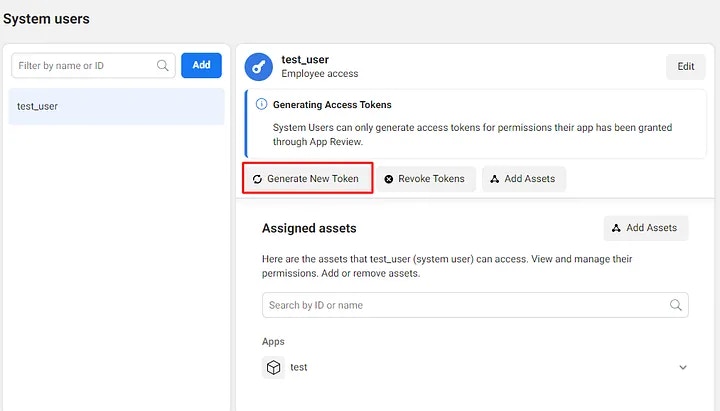Click Revoke Tokens button

click(425, 179)
